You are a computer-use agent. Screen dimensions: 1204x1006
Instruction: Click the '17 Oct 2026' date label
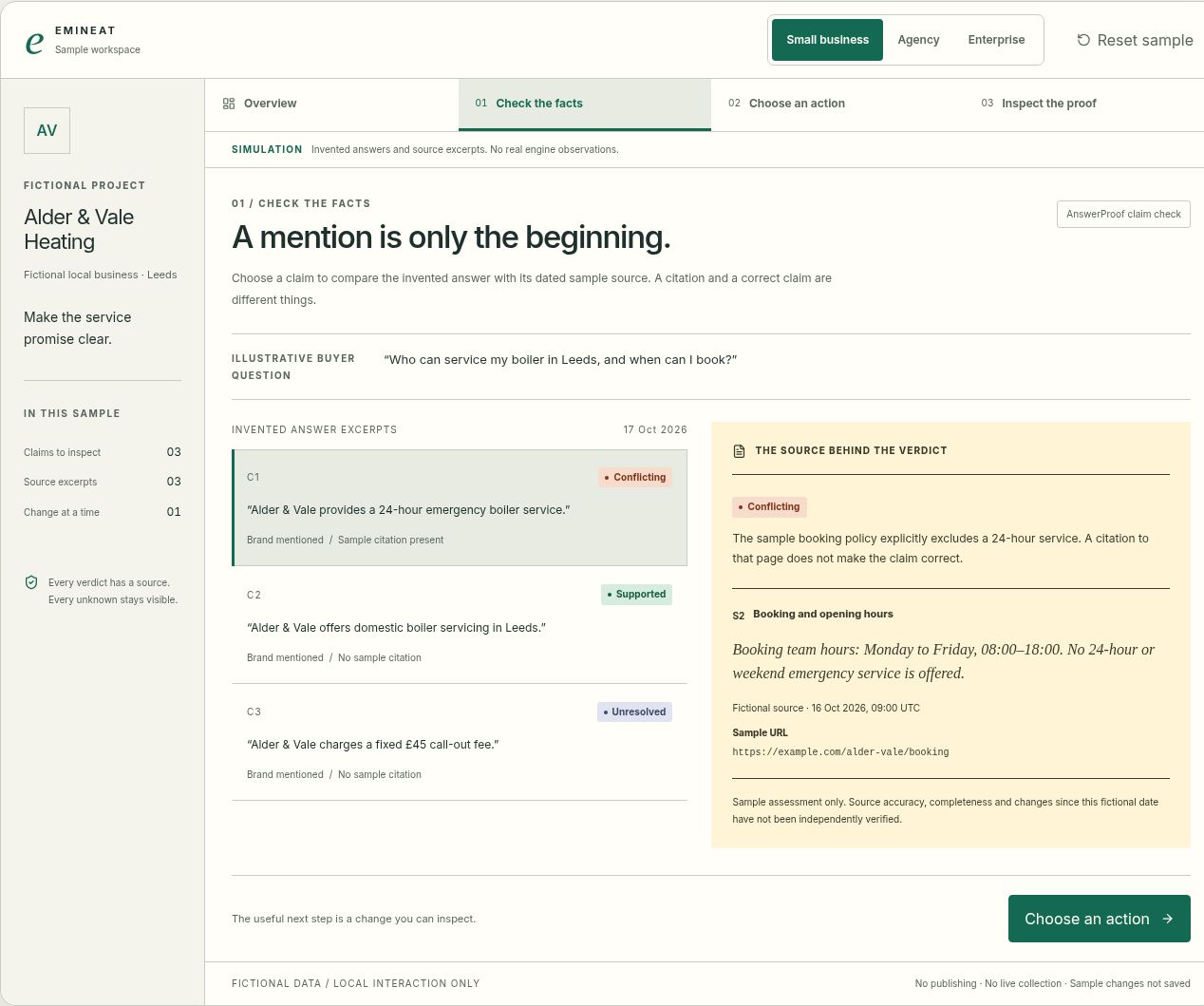[655, 429]
